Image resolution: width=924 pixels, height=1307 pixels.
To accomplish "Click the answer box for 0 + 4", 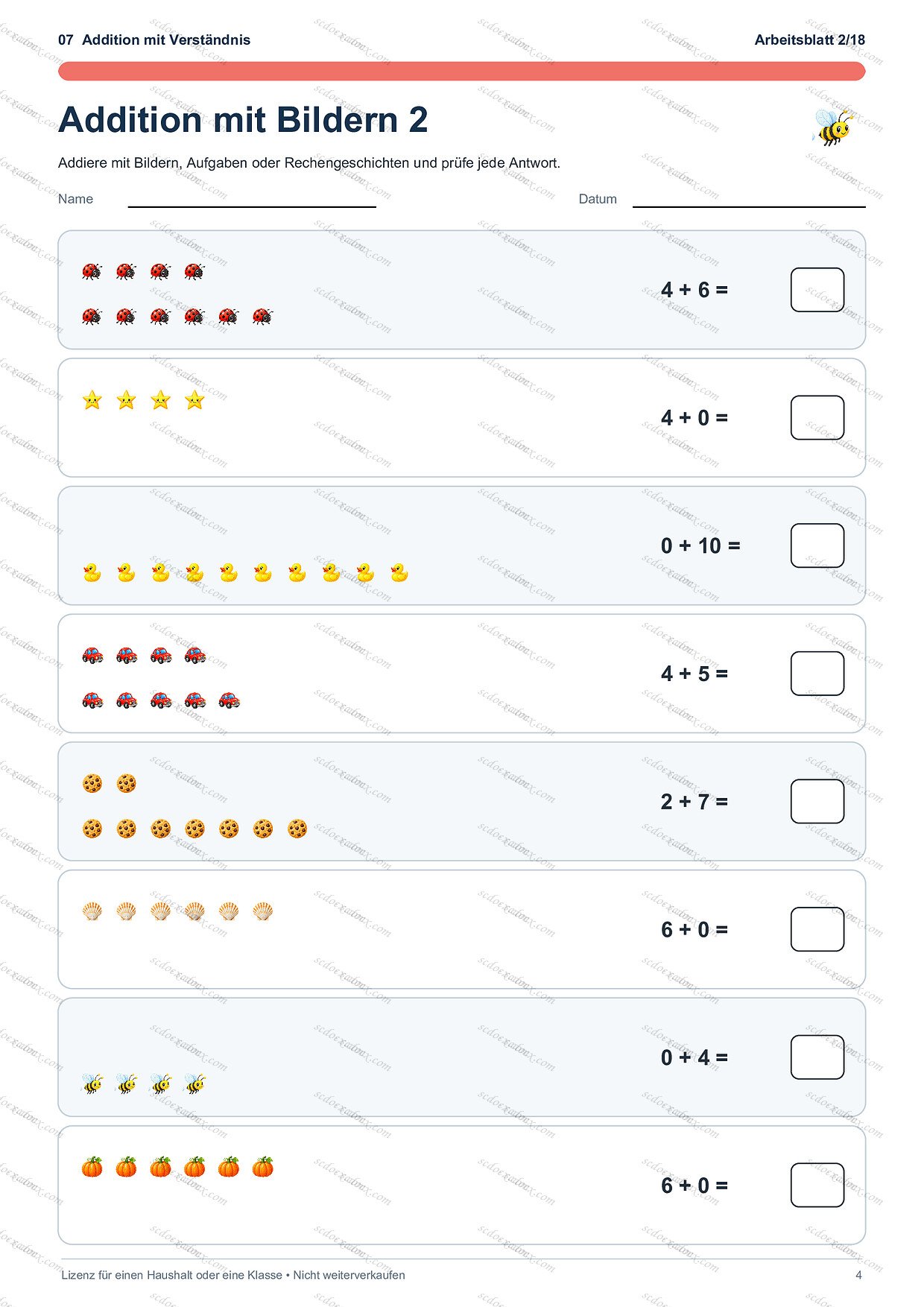I will (817, 1057).
